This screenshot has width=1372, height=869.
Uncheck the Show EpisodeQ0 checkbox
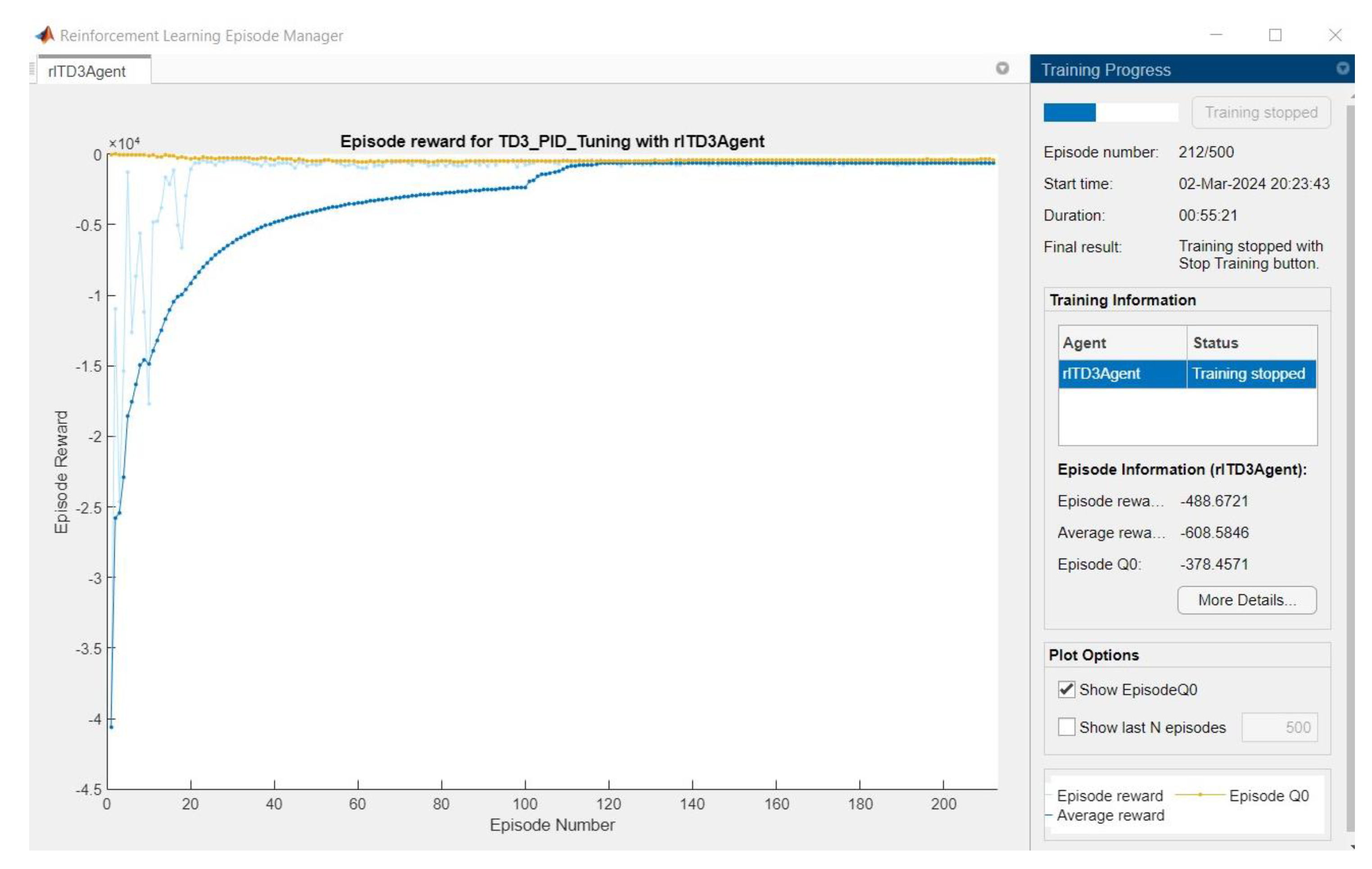click(1066, 689)
